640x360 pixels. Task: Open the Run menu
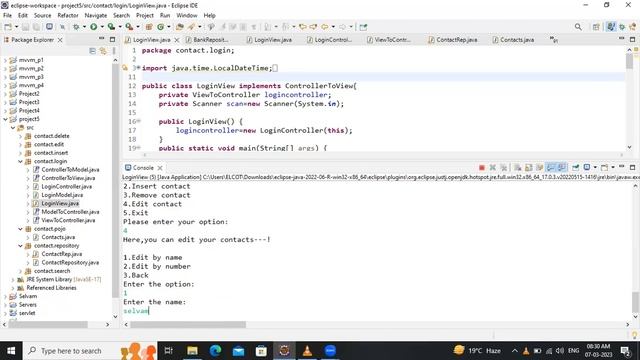(x=165, y=15)
